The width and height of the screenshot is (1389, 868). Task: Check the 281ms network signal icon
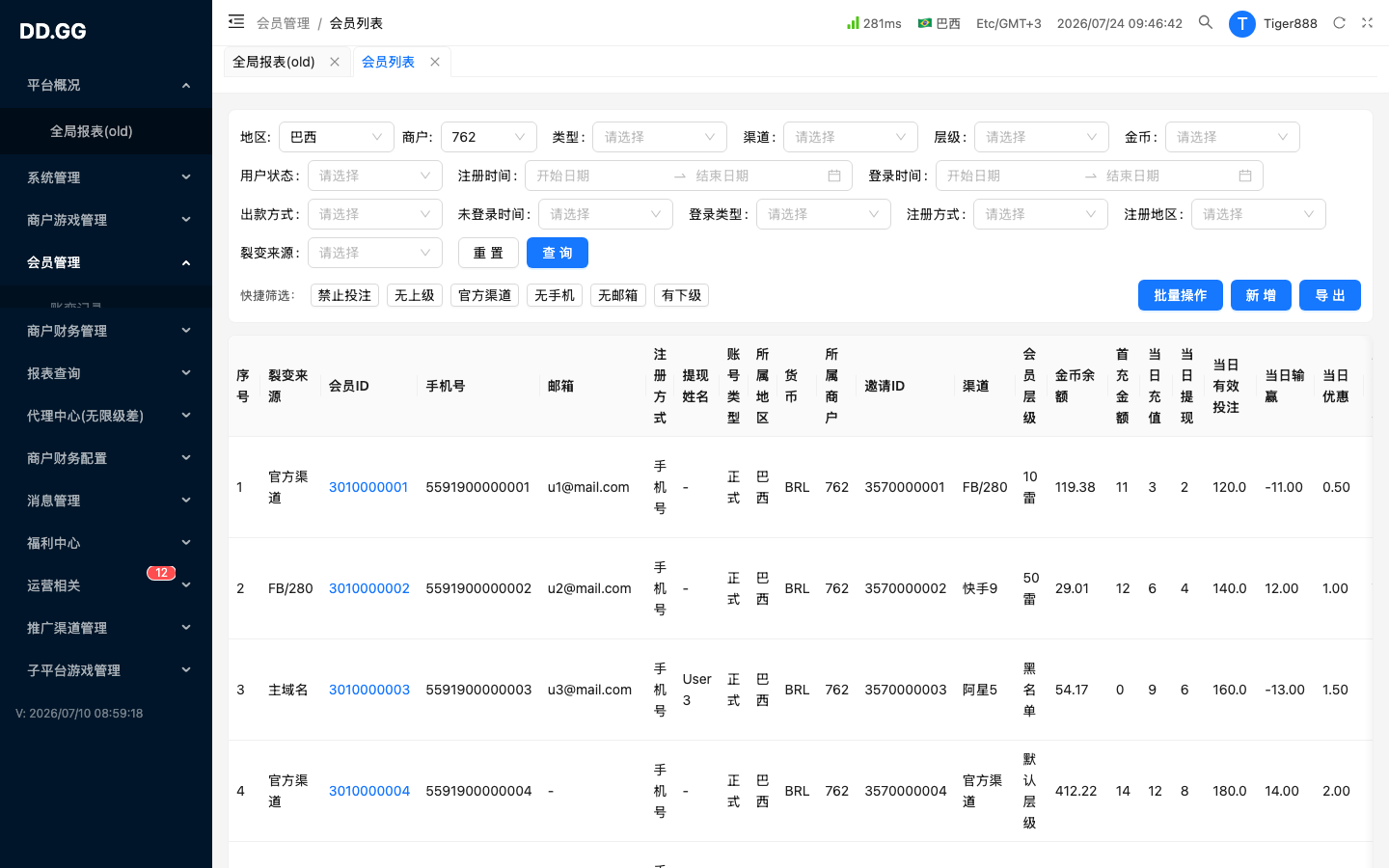click(x=853, y=22)
